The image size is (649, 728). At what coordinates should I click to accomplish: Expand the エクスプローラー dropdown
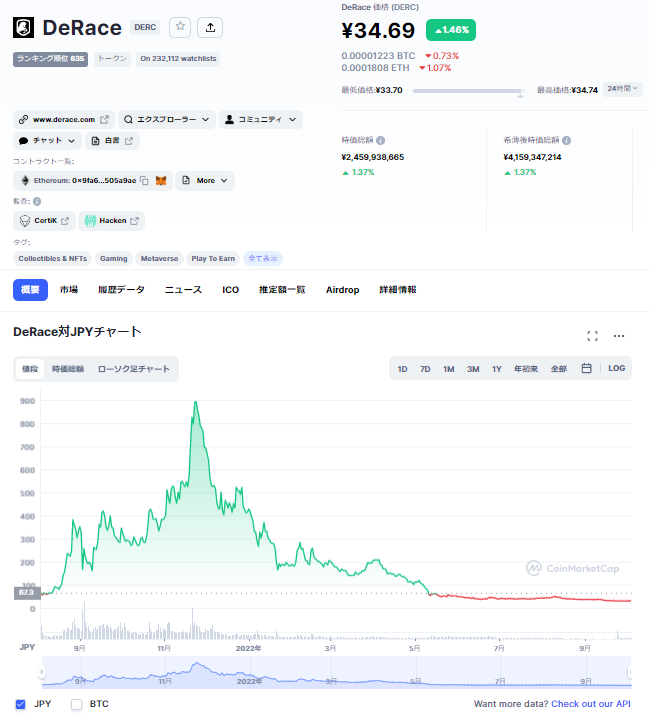[x=167, y=119]
